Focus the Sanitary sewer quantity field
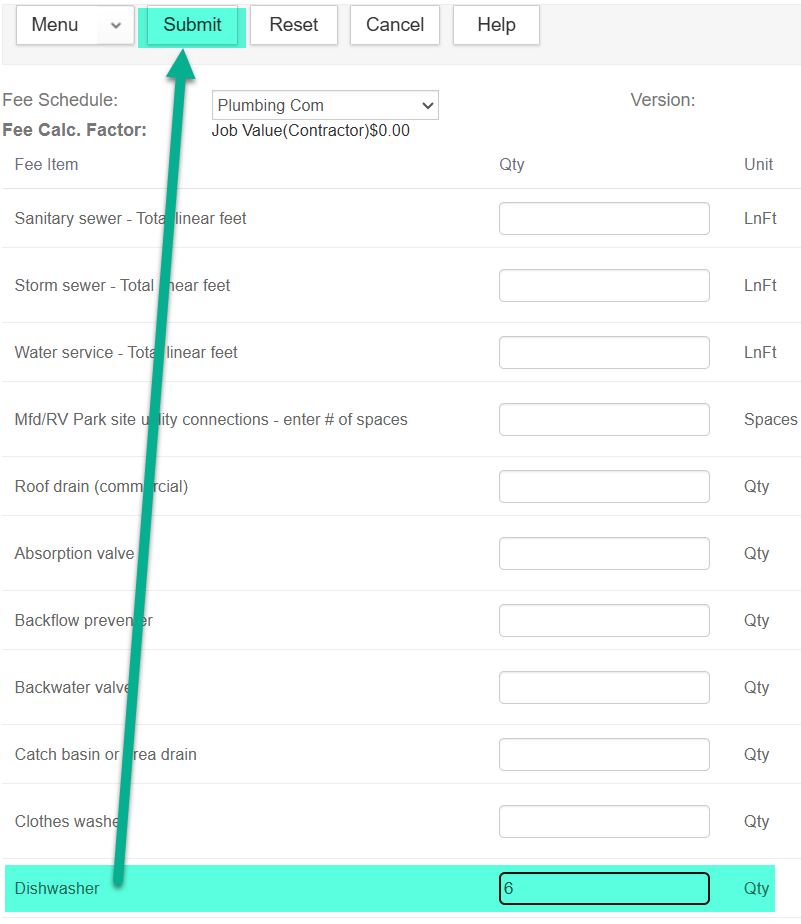Screen dimensions: 801x924 (604, 218)
